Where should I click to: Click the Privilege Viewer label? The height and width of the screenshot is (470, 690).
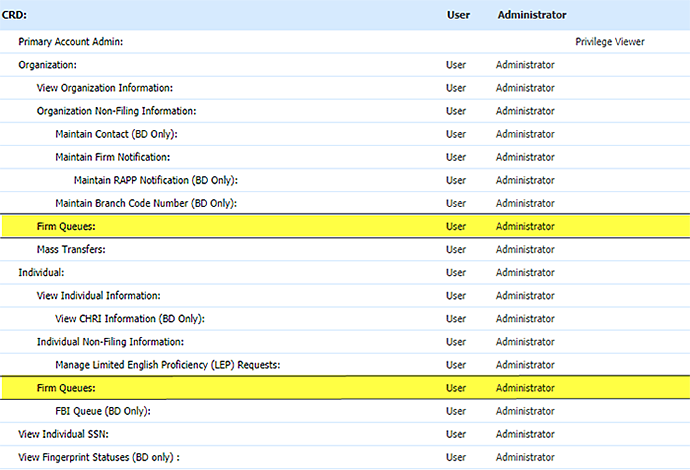(610, 42)
